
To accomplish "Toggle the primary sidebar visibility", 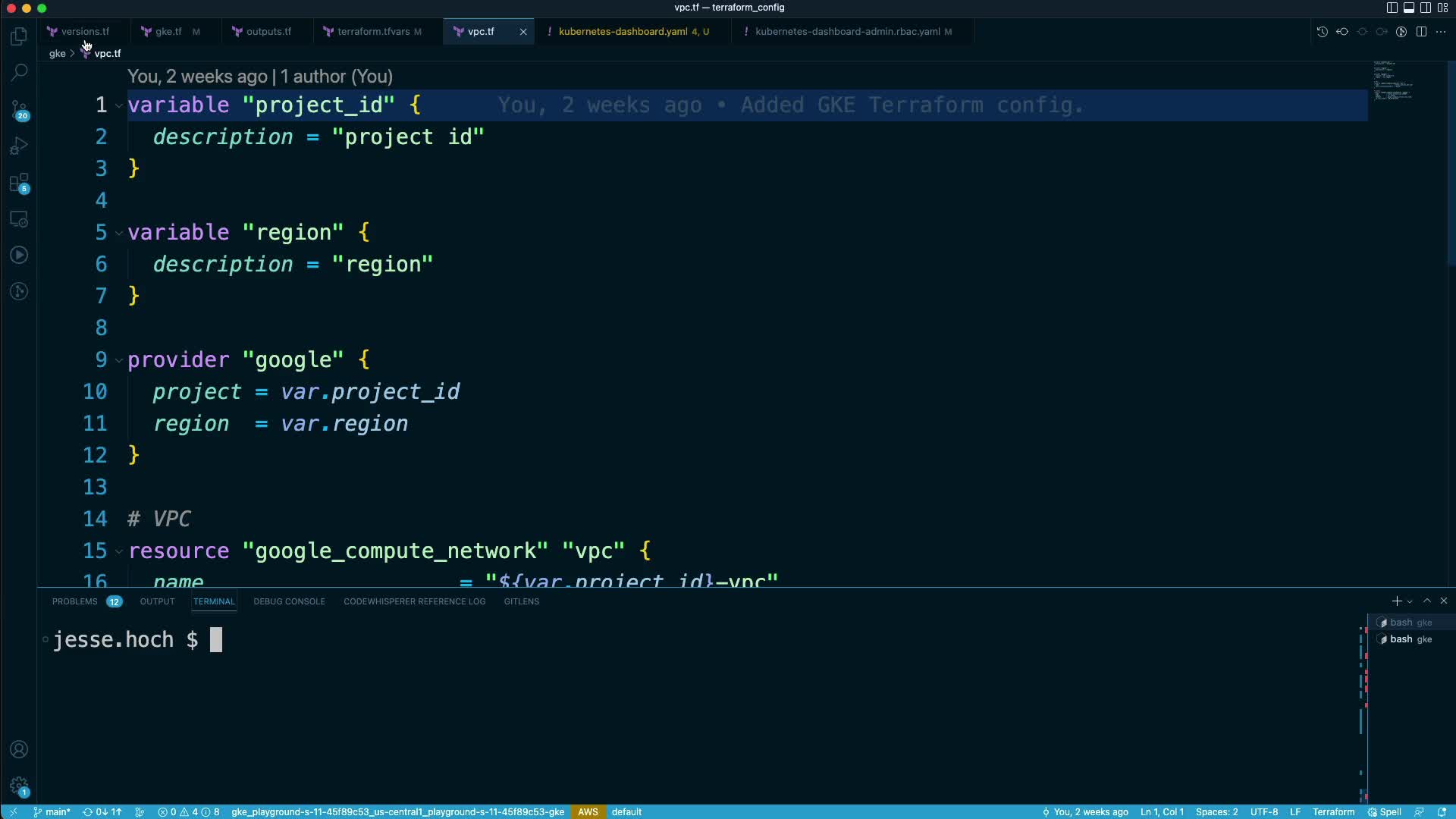I will pyautogui.click(x=1392, y=8).
